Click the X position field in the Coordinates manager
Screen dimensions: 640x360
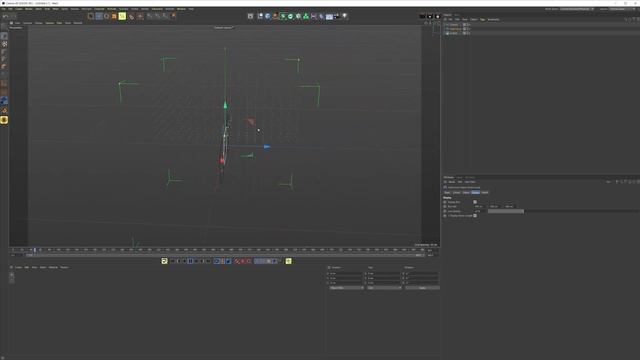click(346, 273)
